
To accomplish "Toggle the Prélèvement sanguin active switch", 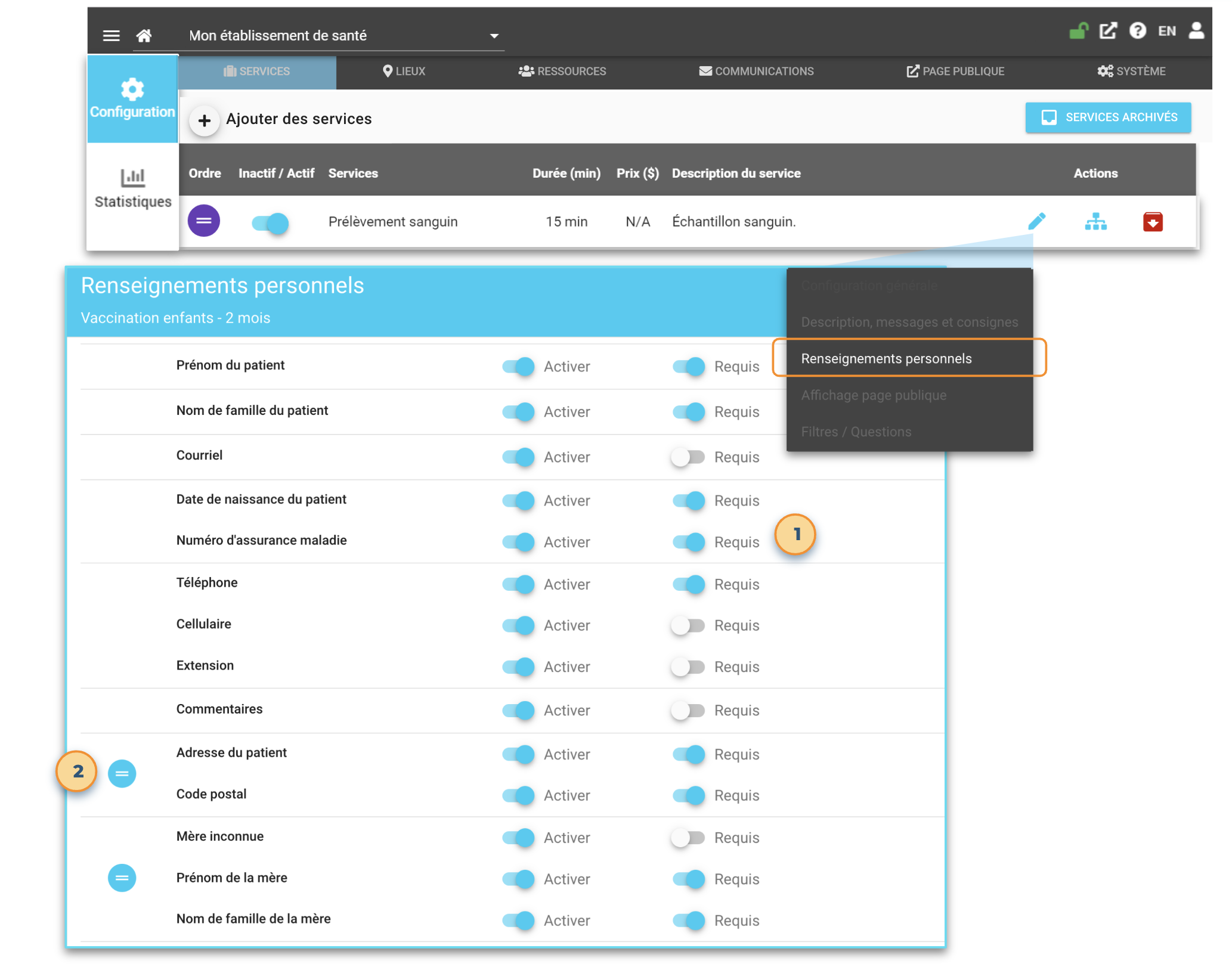I will click(270, 223).
